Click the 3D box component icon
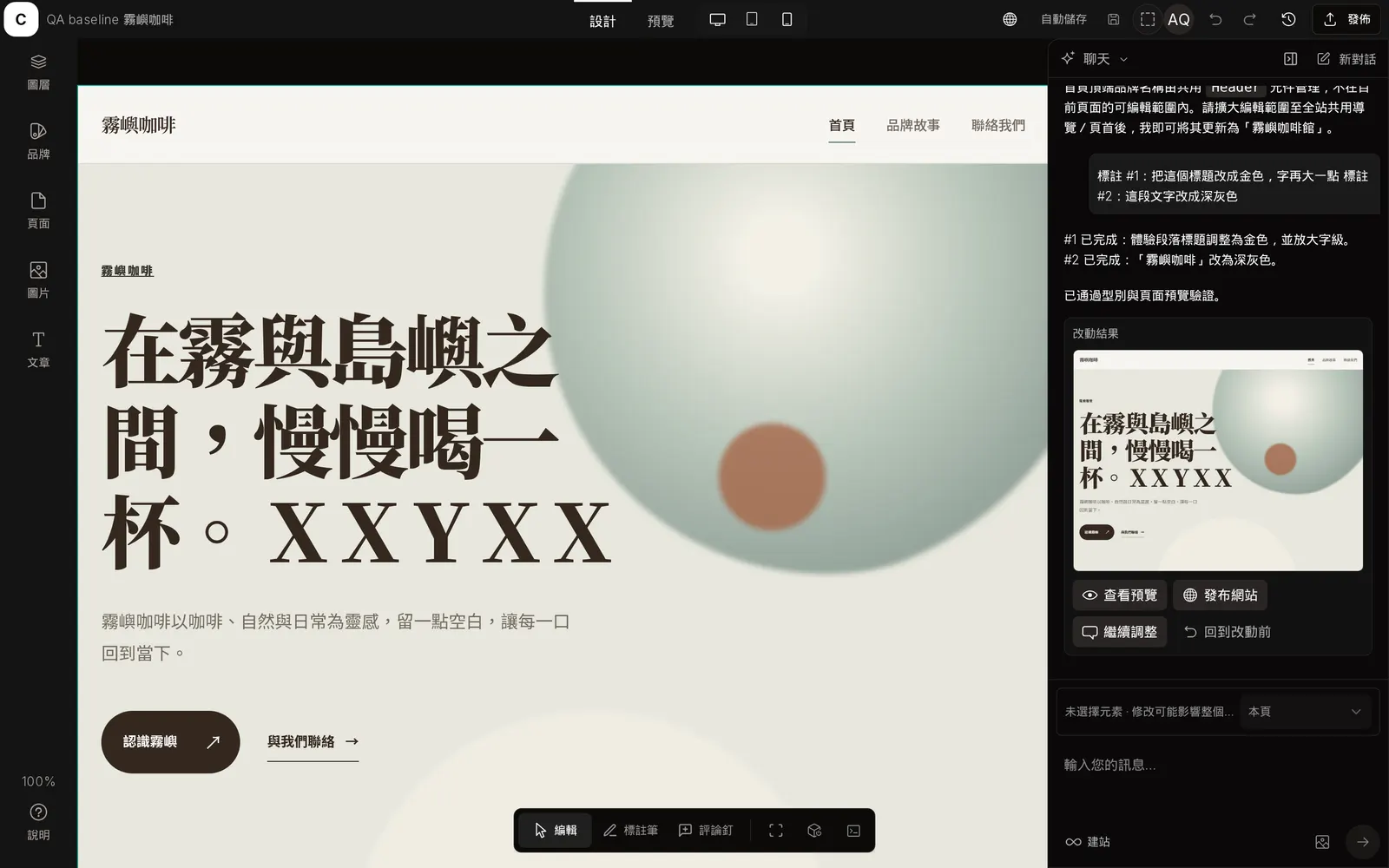The width and height of the screenshot is (1389, 868). [x=814, y=831]
